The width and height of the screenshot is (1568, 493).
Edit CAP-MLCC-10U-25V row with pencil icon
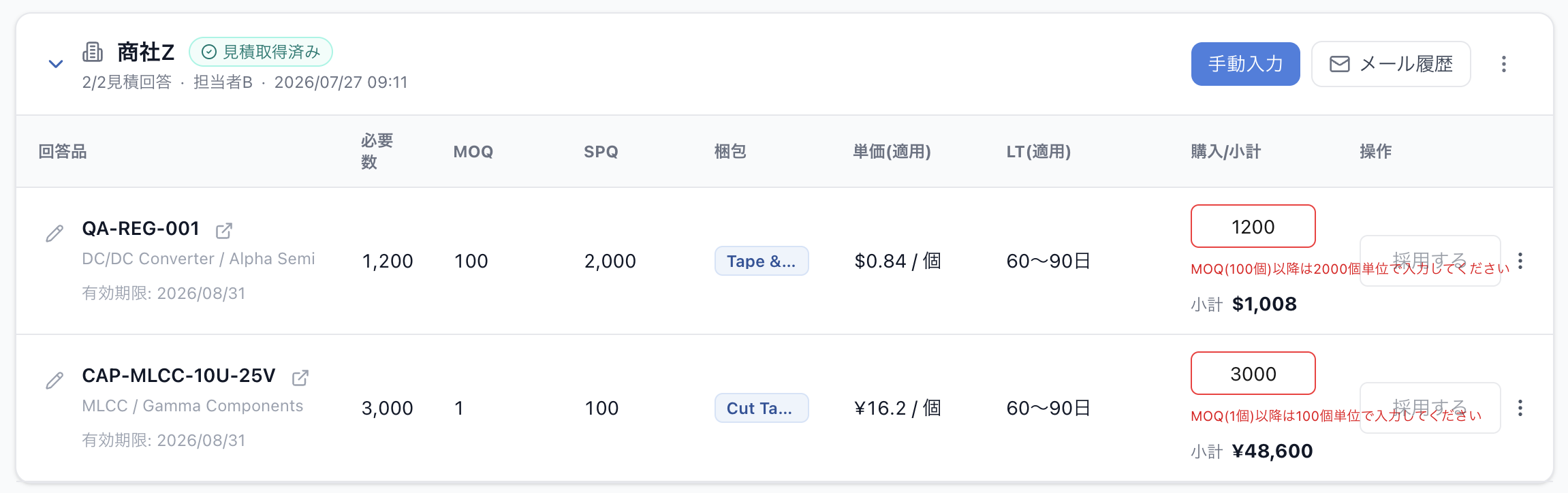[x=54, y=381]
